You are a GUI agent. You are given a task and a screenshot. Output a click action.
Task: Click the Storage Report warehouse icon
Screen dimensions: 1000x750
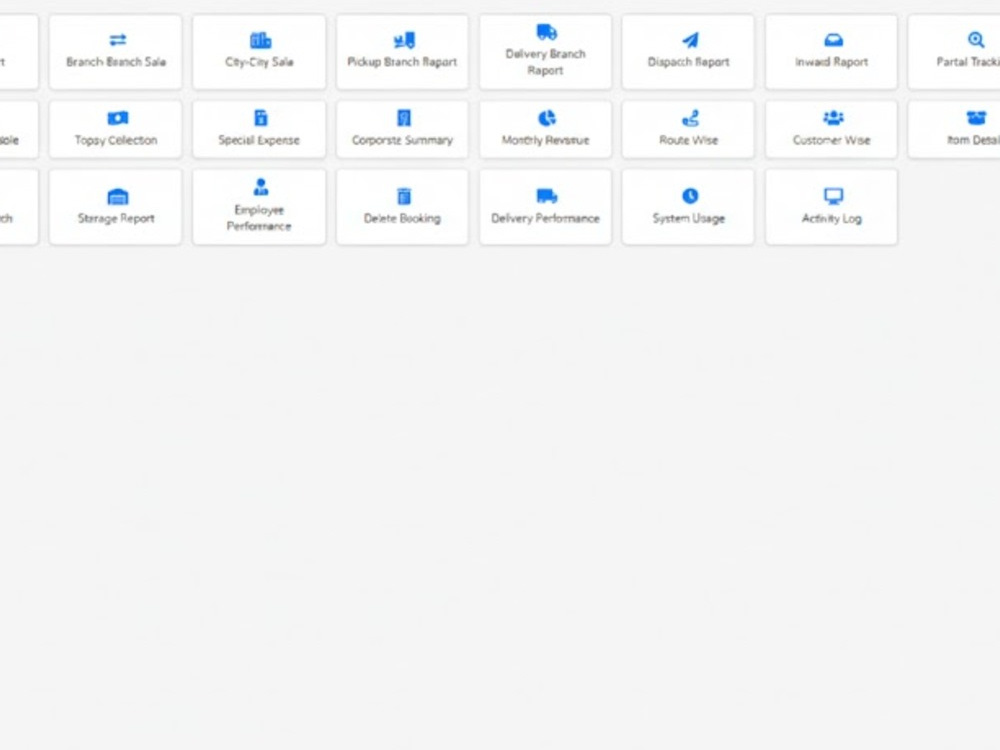117,196
